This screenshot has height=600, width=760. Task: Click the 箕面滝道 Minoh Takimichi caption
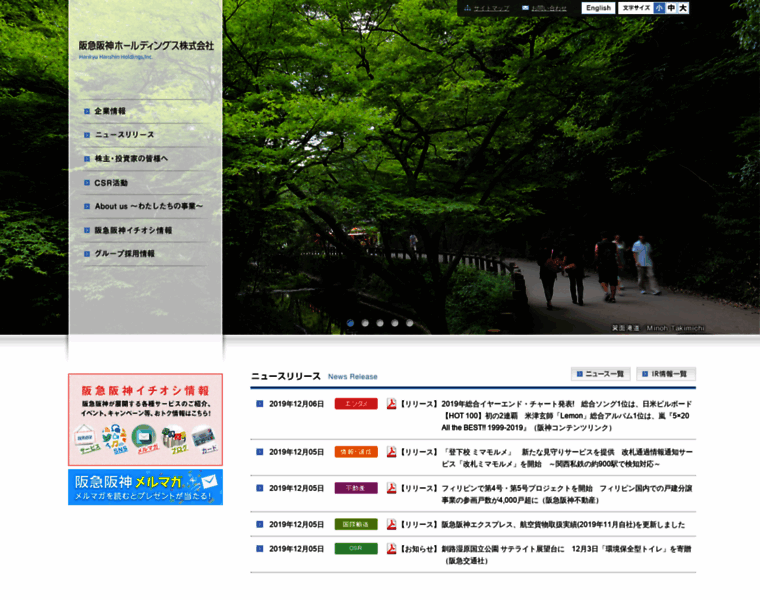pyautogui.click(x=658, y=328)
